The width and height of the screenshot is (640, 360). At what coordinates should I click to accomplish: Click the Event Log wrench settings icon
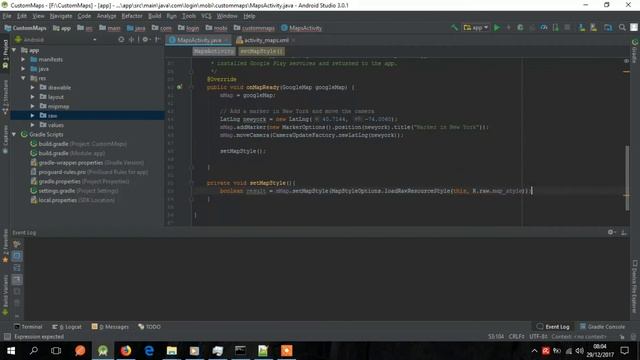point(17,244)
